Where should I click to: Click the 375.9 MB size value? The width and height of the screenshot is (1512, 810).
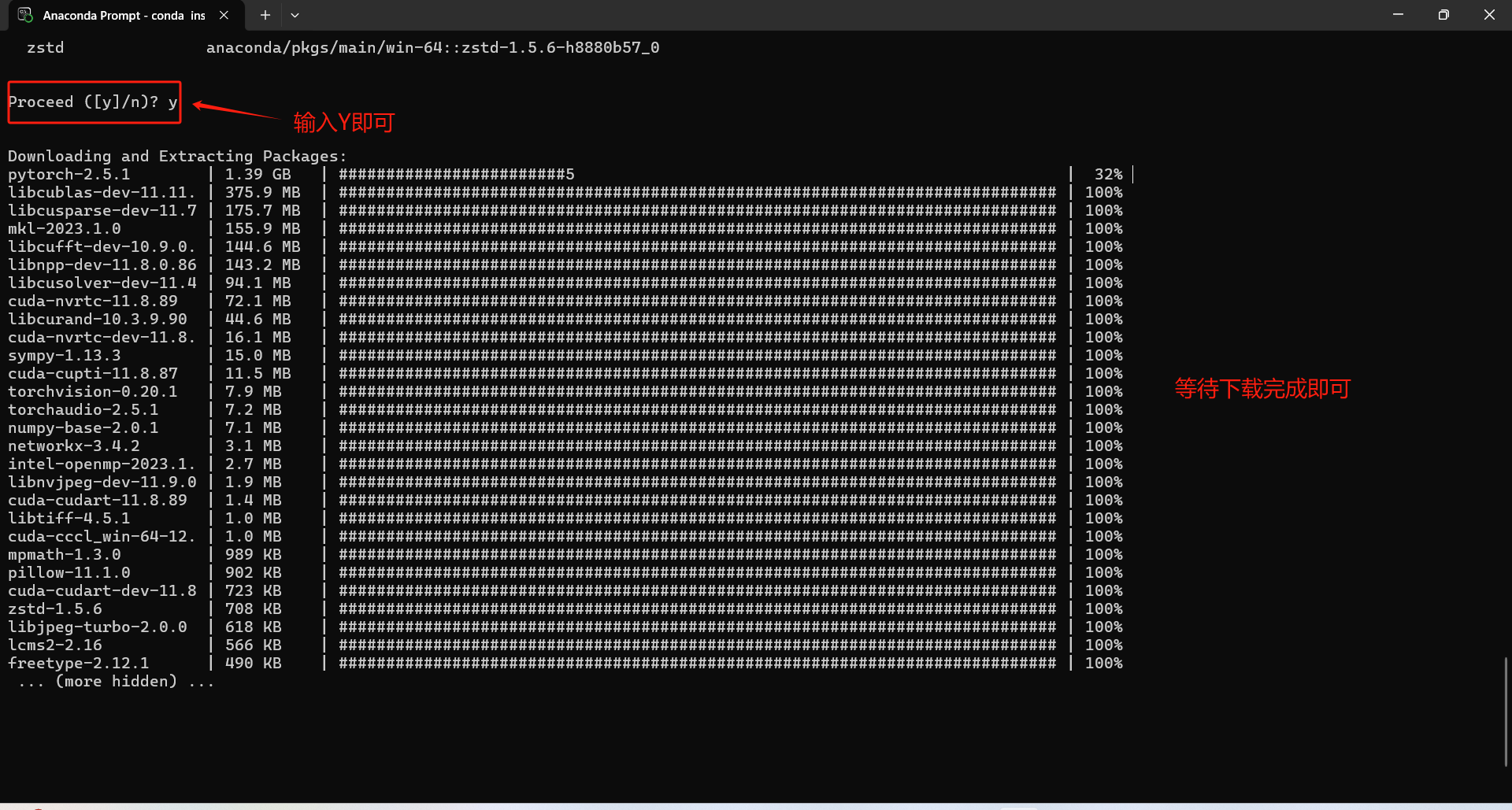tap(263, 192)
